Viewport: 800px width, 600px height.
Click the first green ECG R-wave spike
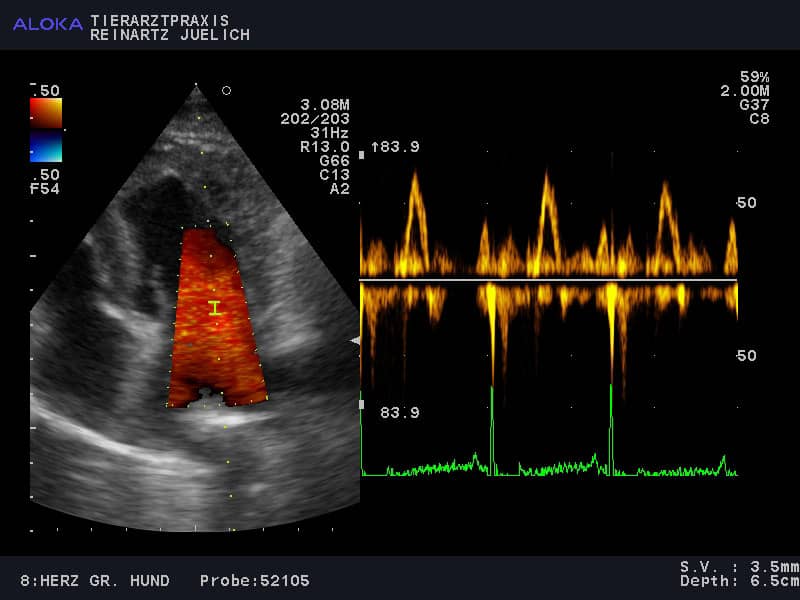[x=492, y=430]
